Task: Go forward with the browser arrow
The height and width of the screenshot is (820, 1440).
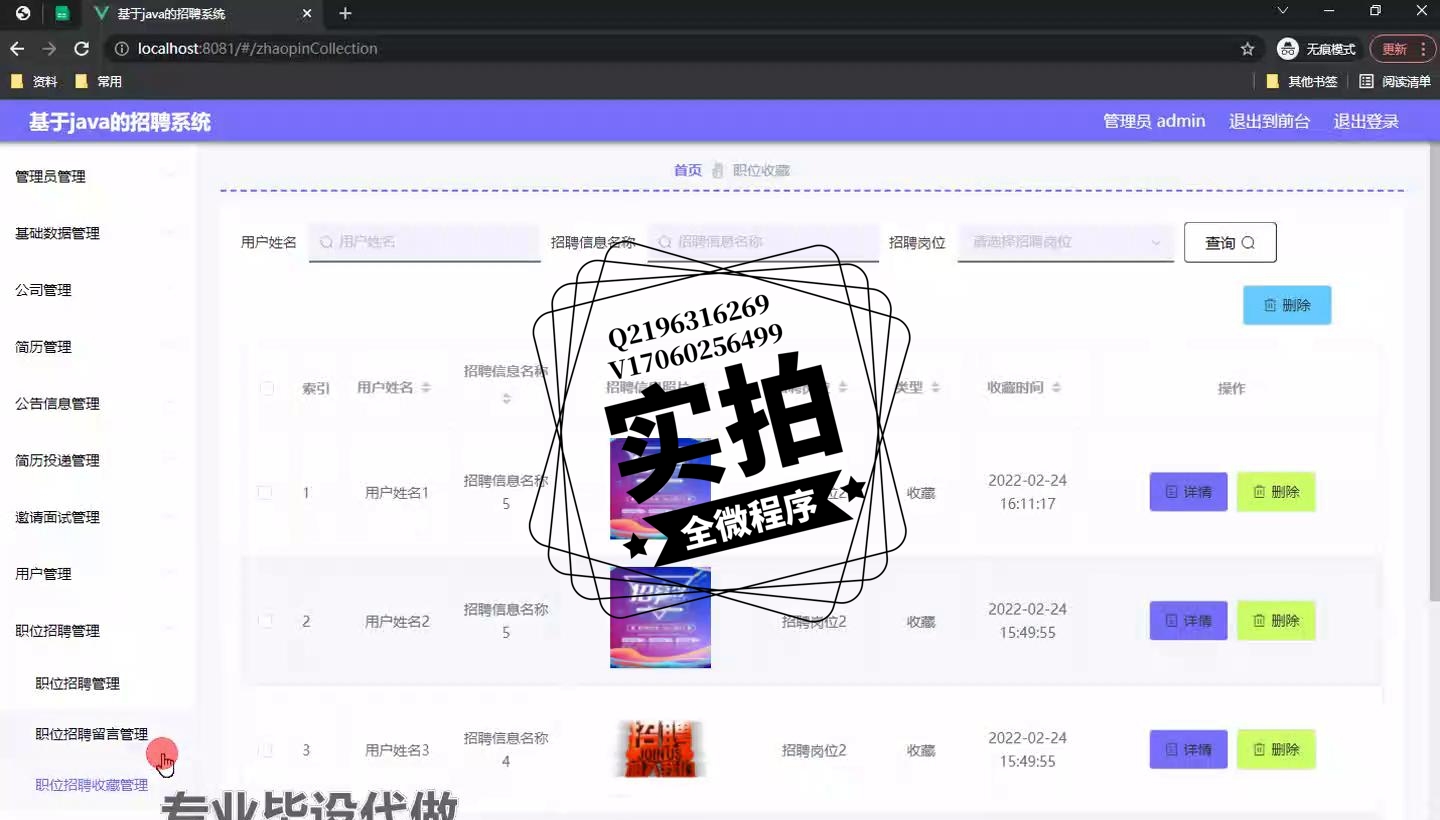Action: [x=49, y=48]
